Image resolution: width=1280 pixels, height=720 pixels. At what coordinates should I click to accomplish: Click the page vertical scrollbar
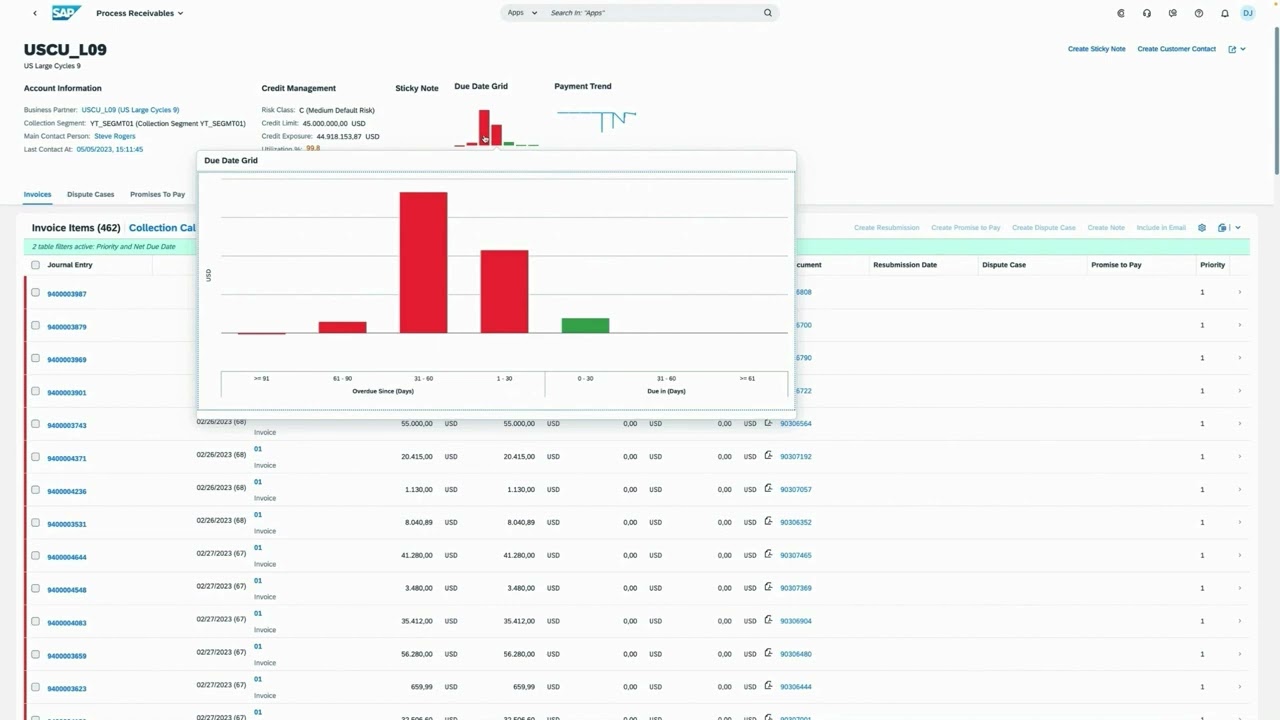(x=1276, y=100)
